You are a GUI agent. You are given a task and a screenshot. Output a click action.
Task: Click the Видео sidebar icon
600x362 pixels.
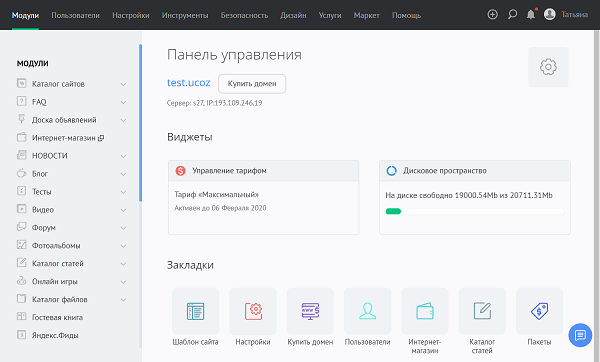tap(22, 209)
